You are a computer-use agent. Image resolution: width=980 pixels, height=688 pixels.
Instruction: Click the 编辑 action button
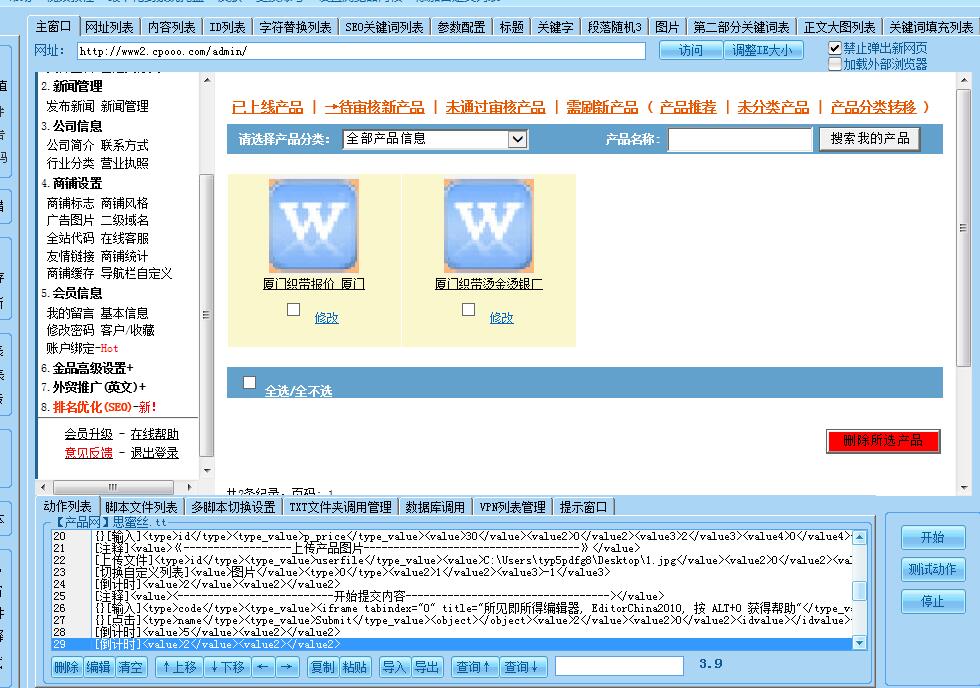[98, 667]
